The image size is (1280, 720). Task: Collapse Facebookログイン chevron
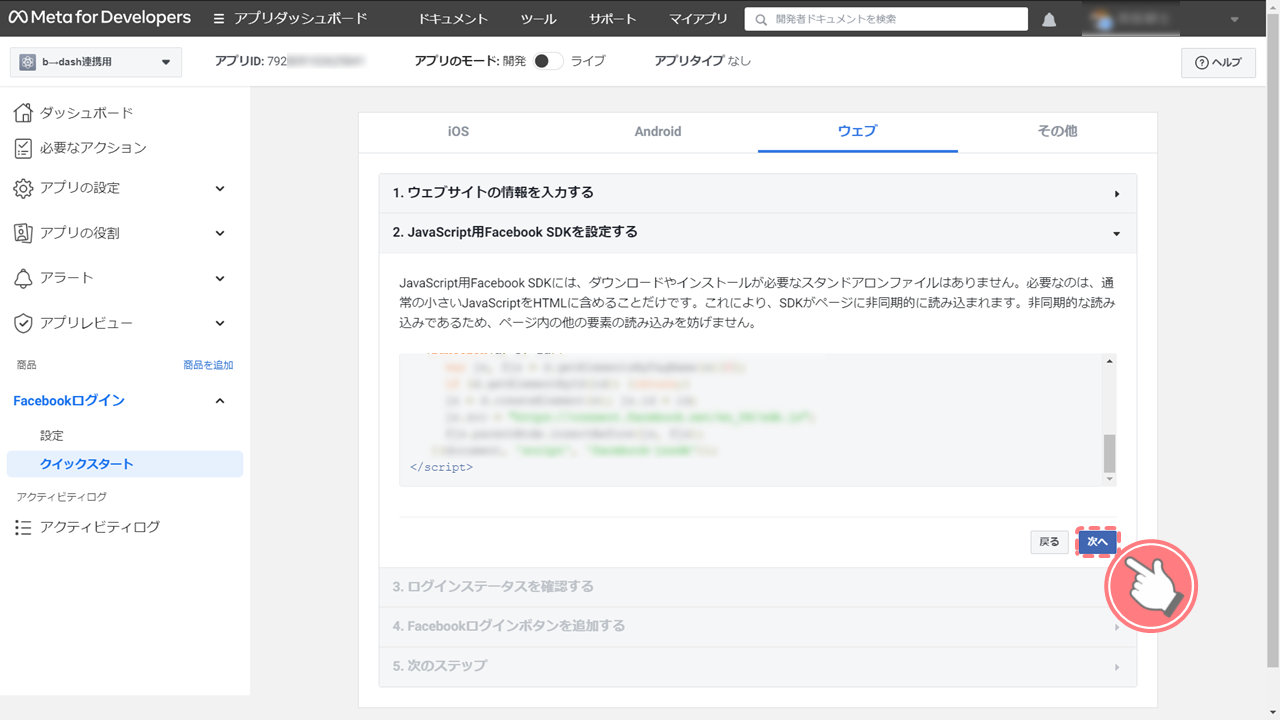tap(220, 401)
